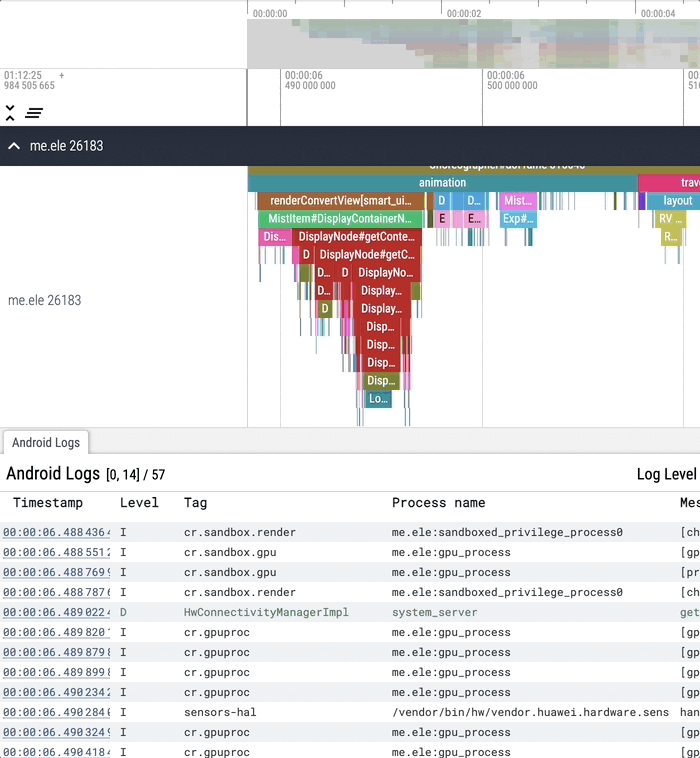
Task: Select the animation slice in the trace
Action: tap(442, 183)
